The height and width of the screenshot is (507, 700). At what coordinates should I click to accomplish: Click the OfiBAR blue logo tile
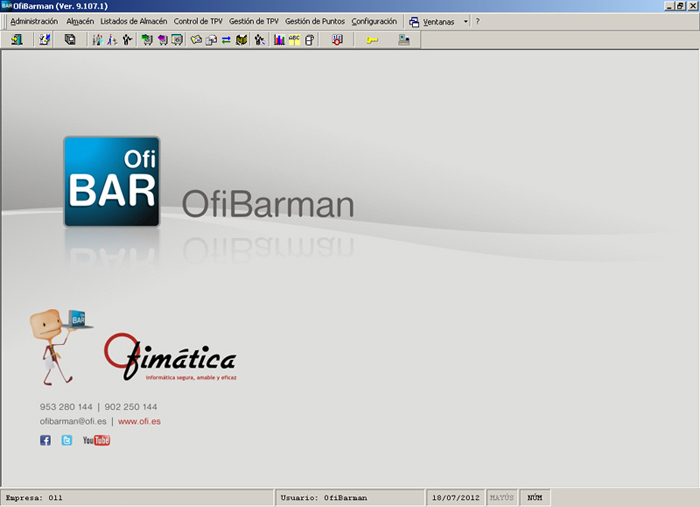112,182
